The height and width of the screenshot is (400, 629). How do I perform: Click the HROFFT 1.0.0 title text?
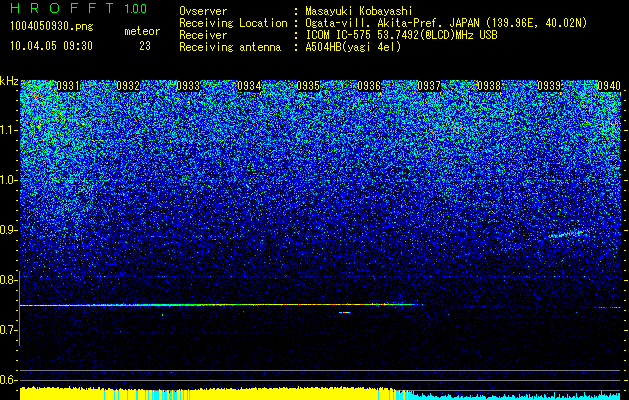click(x=78, y=8)
